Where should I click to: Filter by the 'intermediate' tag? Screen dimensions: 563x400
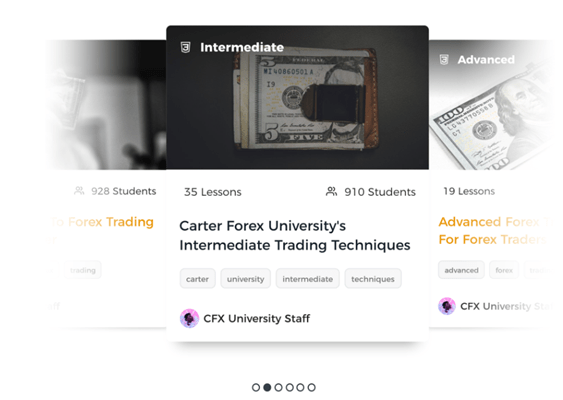click(x=308, y=279)
